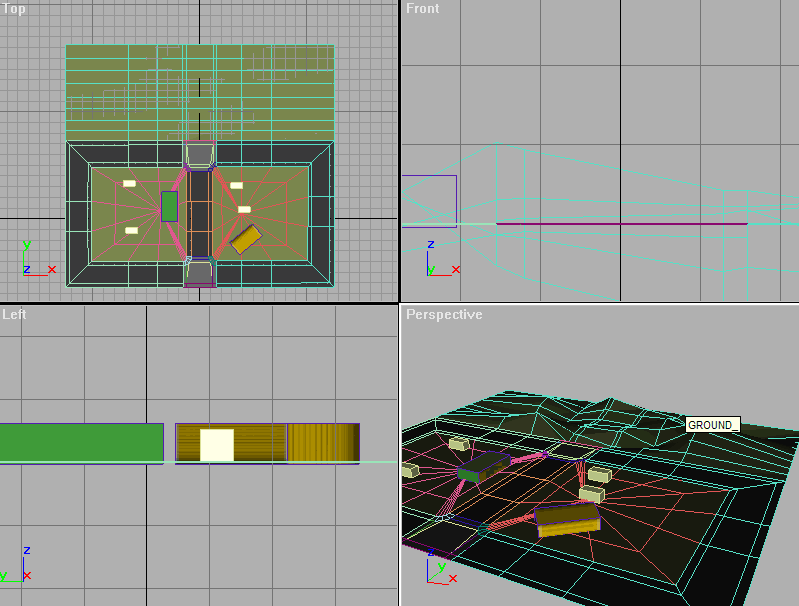Click the Left viewport label
The height and width of the screenshot is (606, 799).
15,315
